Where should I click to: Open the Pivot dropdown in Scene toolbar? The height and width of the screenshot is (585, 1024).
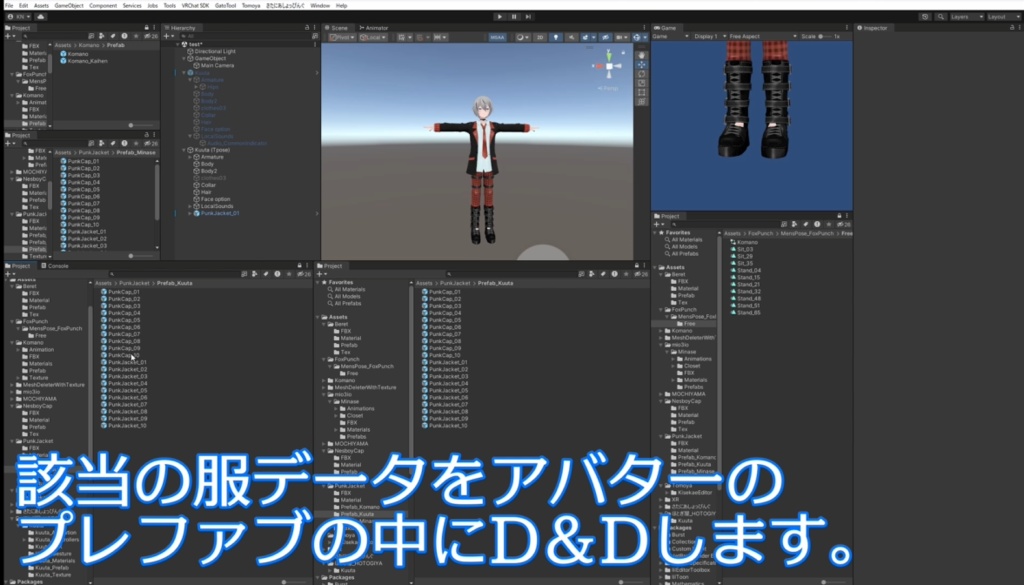[x=342, y=37]
